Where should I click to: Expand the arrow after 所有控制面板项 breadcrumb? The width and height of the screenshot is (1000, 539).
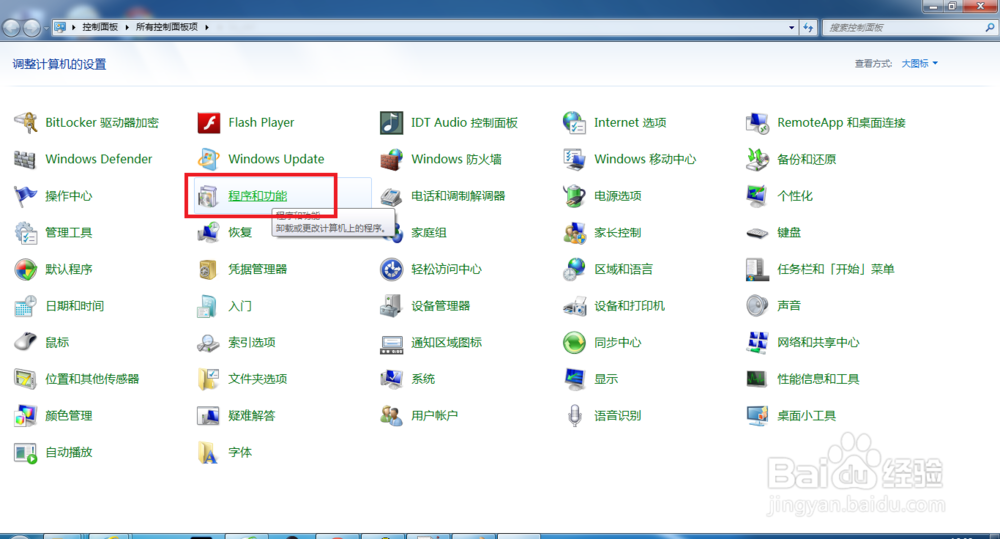click(x=207, y=27)
